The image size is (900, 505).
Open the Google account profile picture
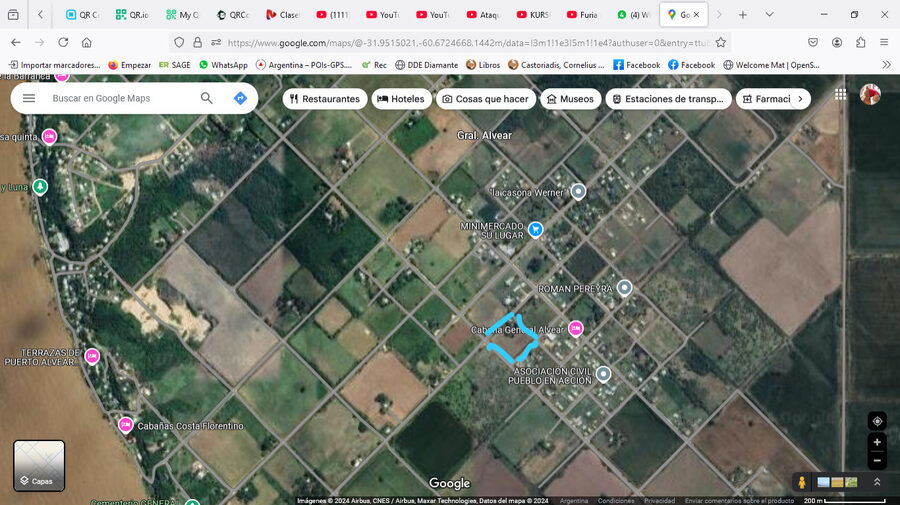point(870,95)
